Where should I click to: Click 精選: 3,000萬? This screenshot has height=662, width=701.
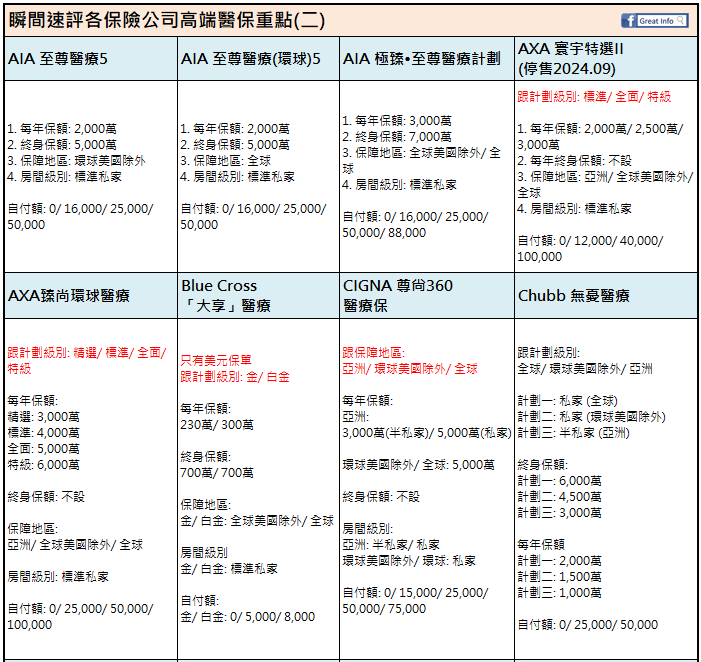coord(43,417)
